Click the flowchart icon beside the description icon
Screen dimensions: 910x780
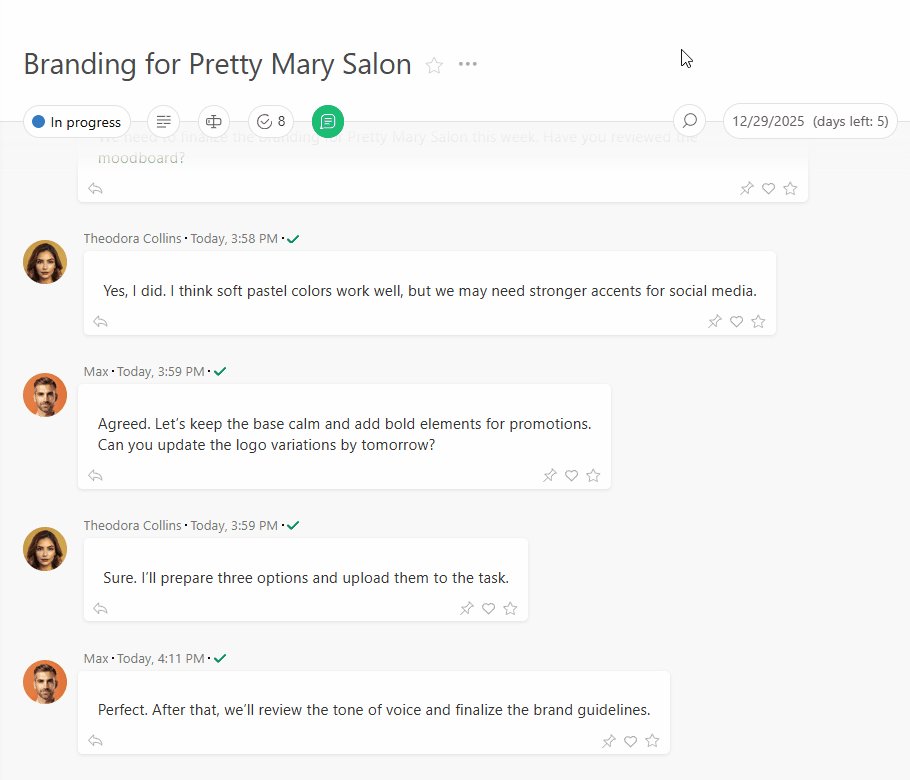[x=213, y=121]
